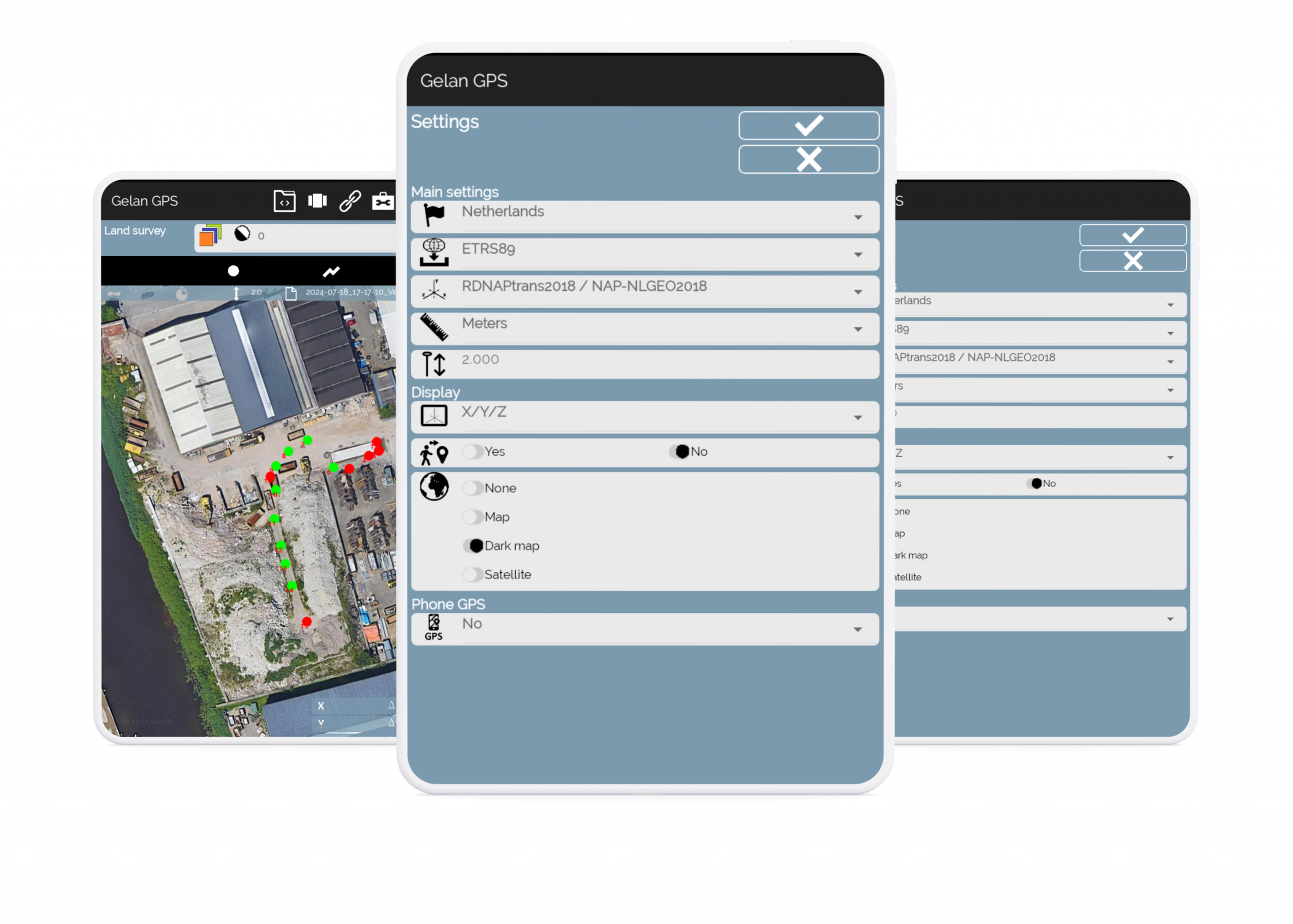
Task: Confirm settings with the checkmark button
Action: click(x=808, y=125)
